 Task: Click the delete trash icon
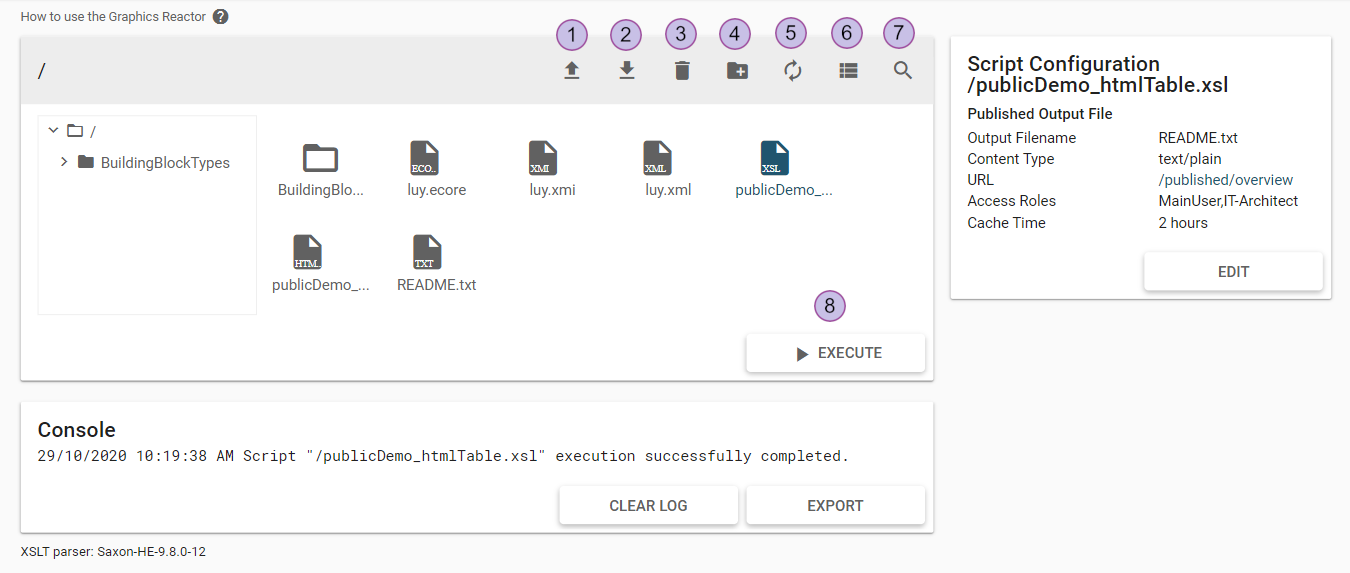682,71
